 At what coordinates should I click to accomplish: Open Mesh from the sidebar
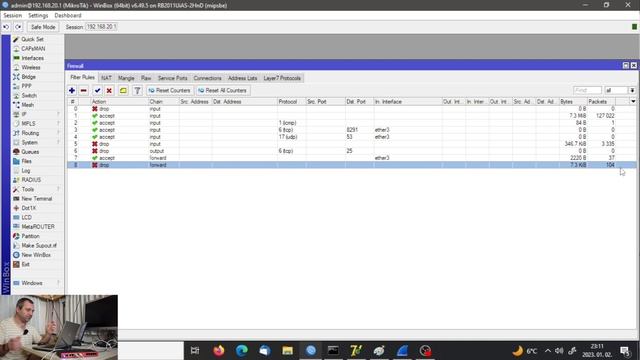click(x=27, y=105)
